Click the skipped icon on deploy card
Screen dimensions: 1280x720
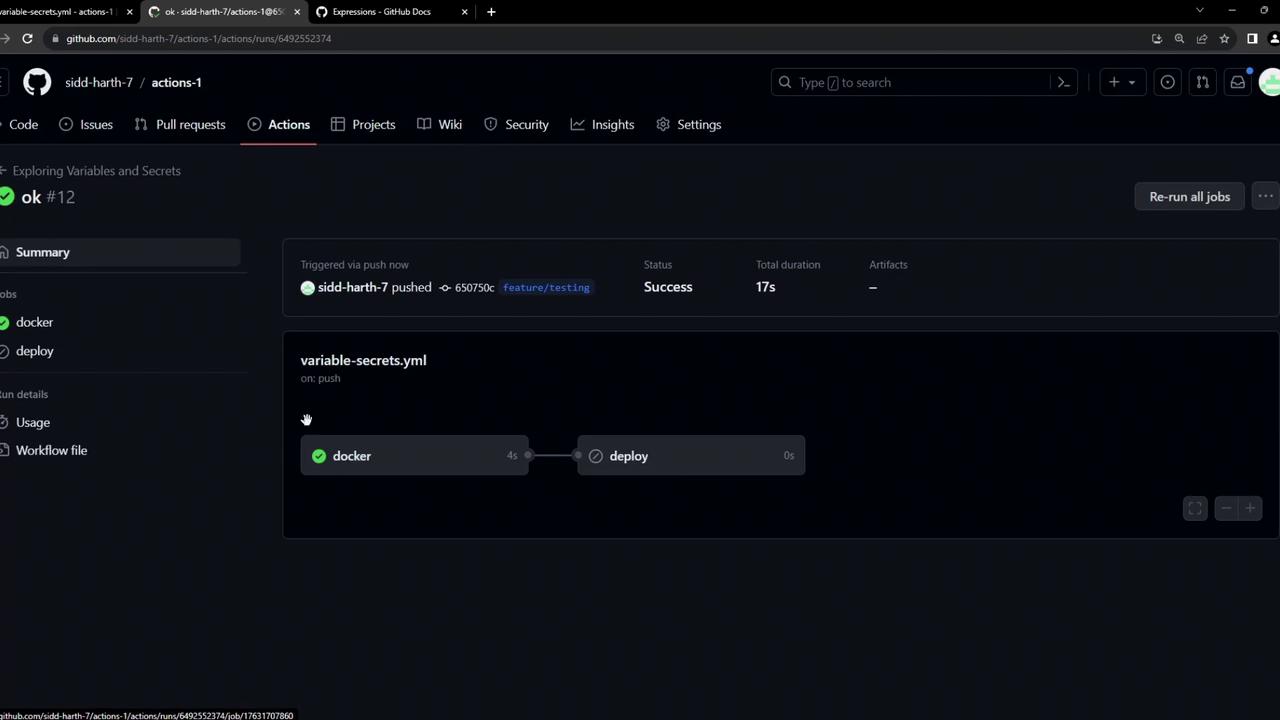[x=596, y=456]
